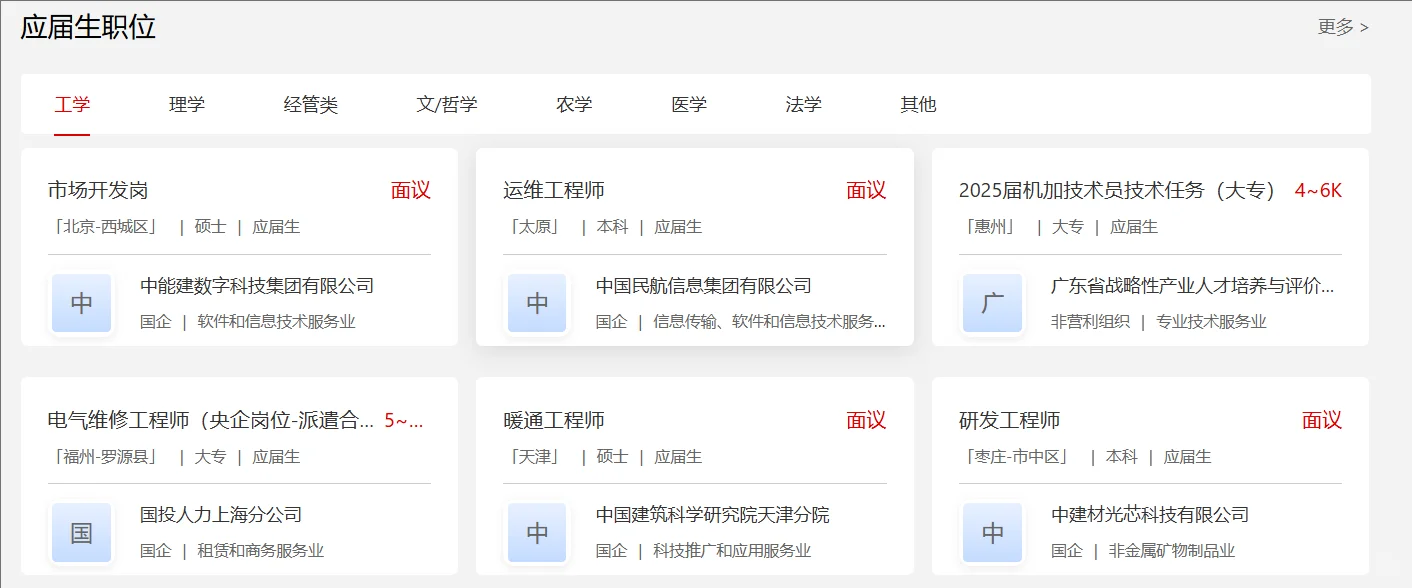1412x588 pixels.
Task: Click the 广东省战略性产业人才 company logo icon
Action: [x=992, y=303]
